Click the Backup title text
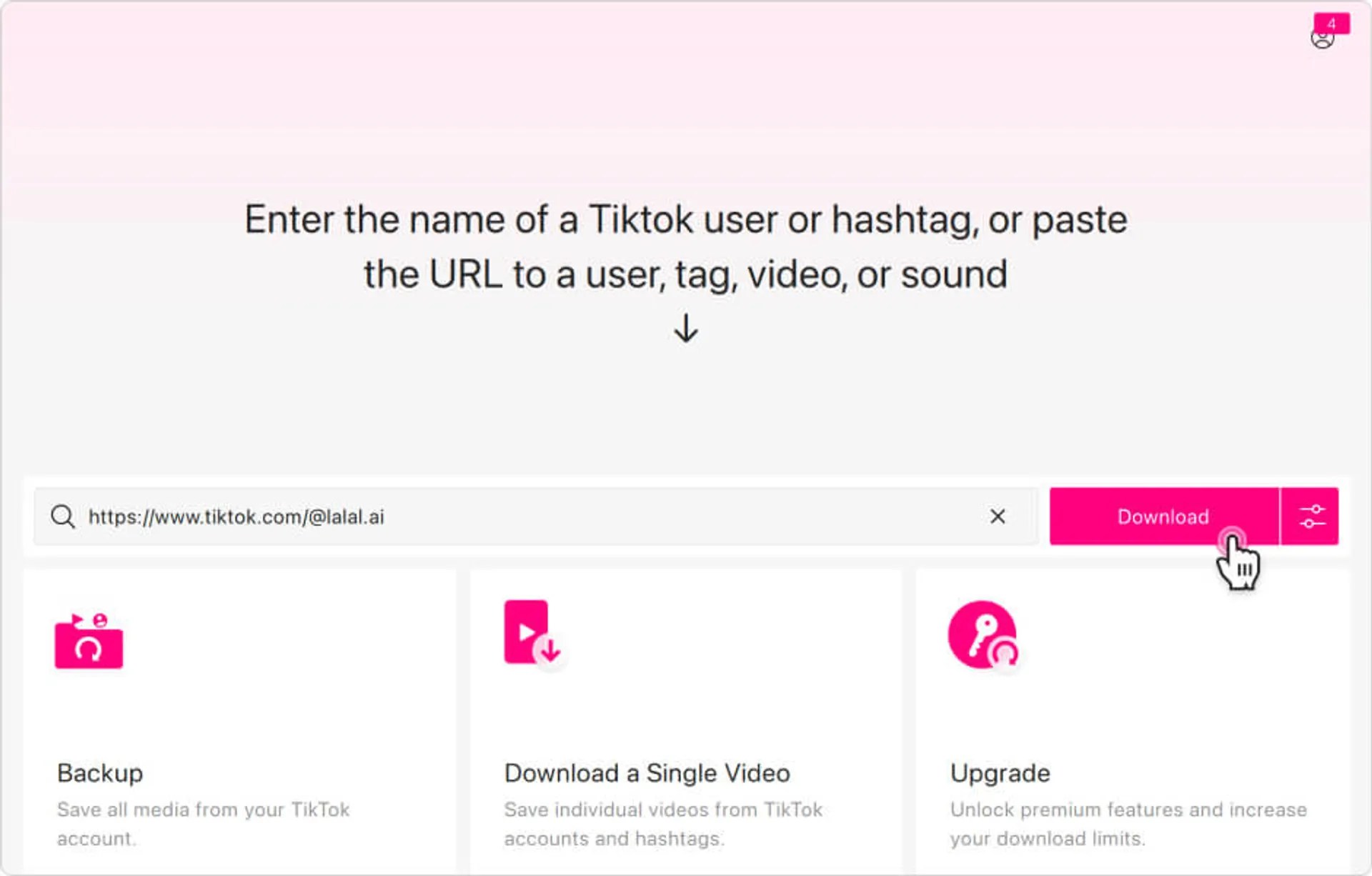The width and height of the screenshot is (1372, 876). click(x=100, y=773)
